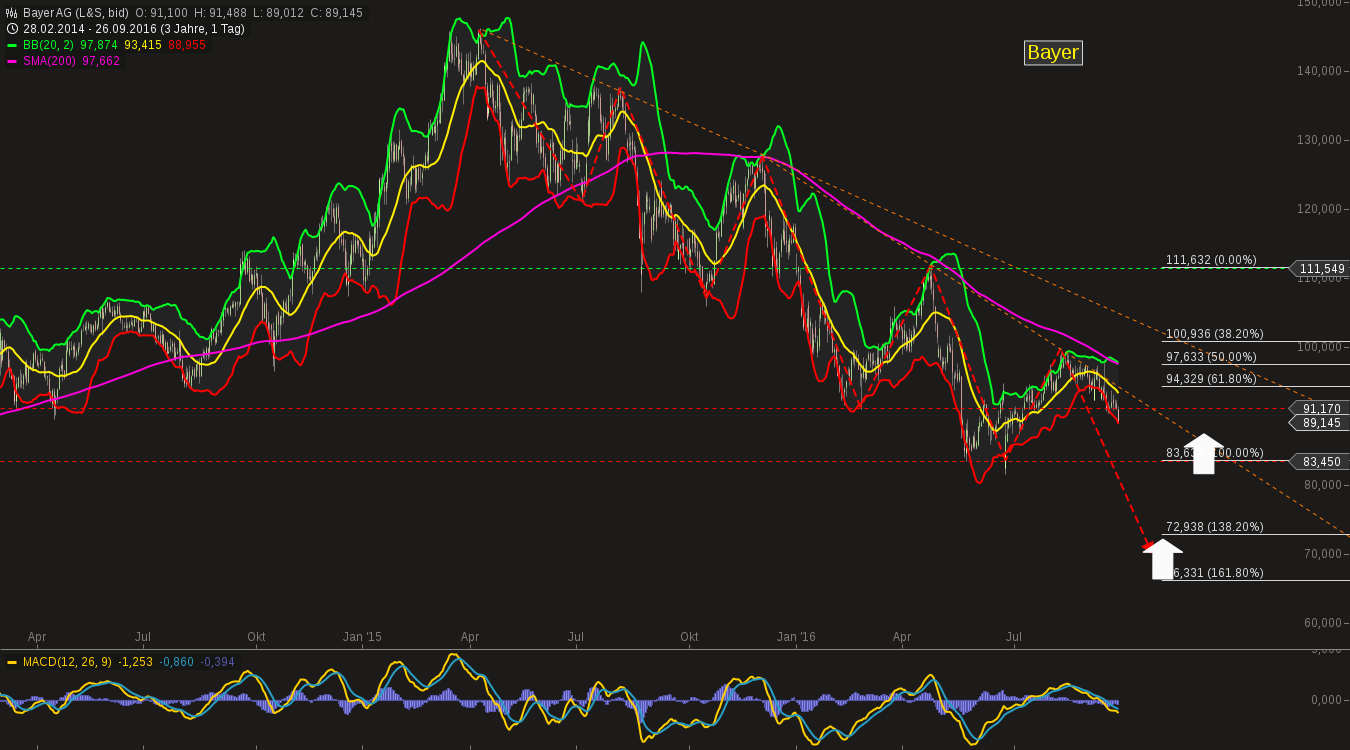Viewport: 1350px width, 750px height.
Task: Select the Bayer AG (L&S, bid) title
Action: point(76,13)
